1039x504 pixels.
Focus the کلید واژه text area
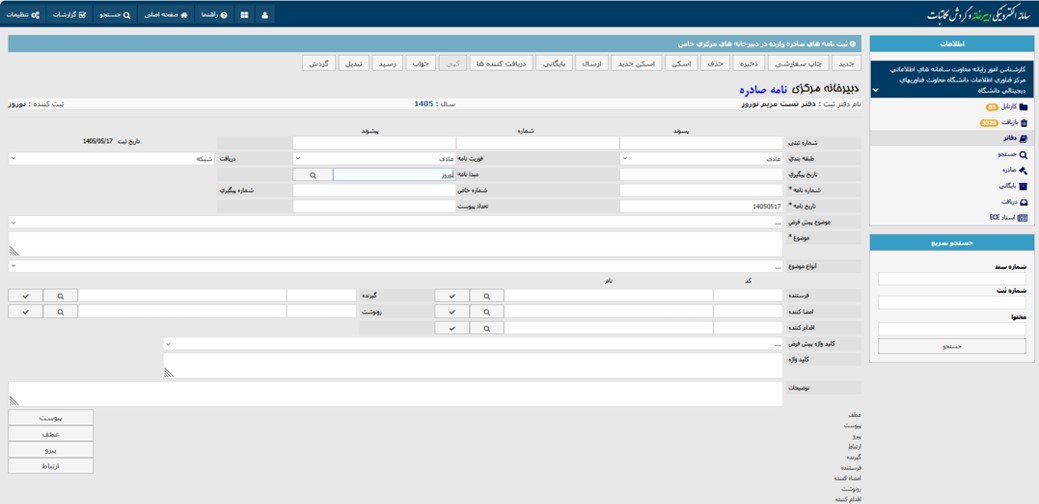(473, 366)
